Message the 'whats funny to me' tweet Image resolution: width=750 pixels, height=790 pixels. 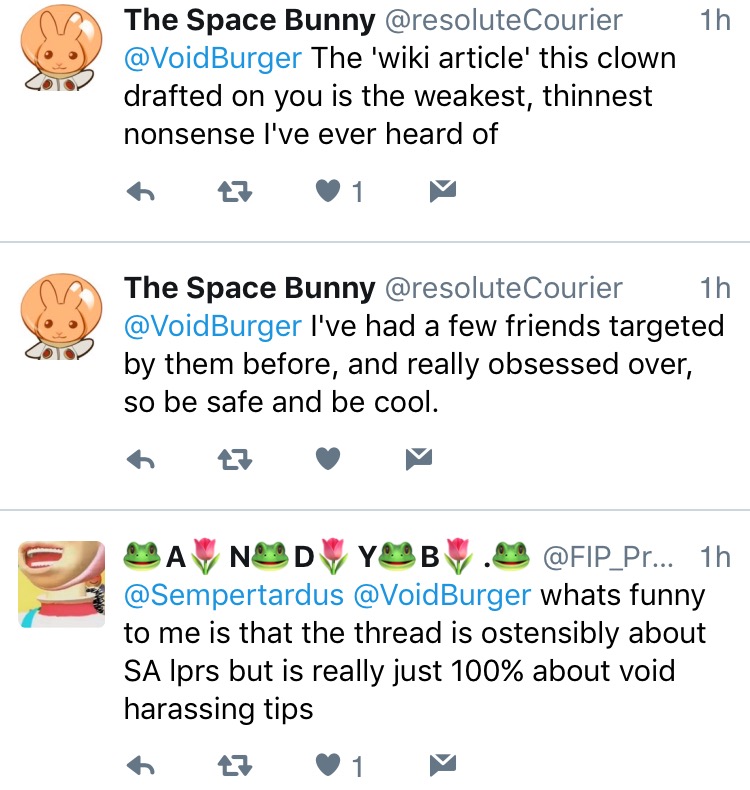443,764
